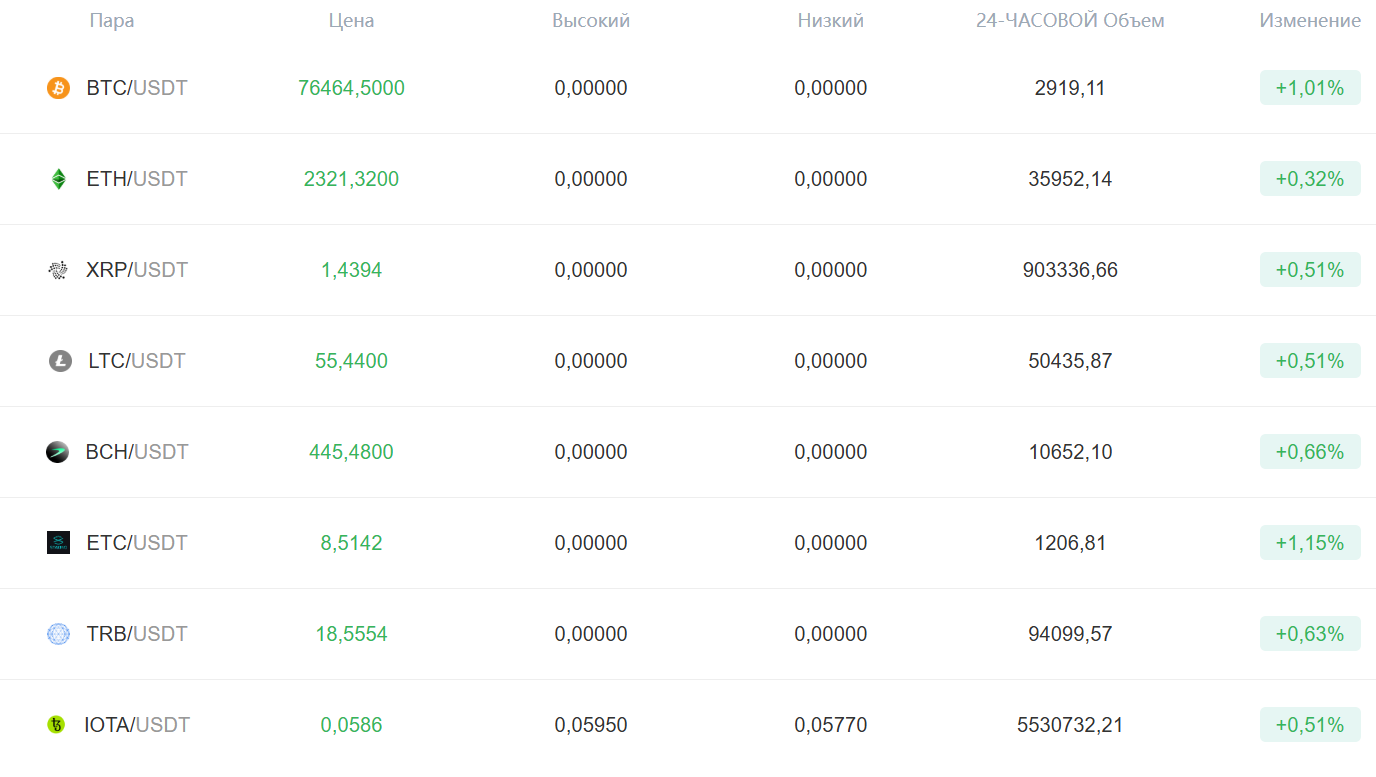The height and width of the screenshot is (777, 1376).
Task: Click the dark ETC coin icon
Action: tap(59, 543)
